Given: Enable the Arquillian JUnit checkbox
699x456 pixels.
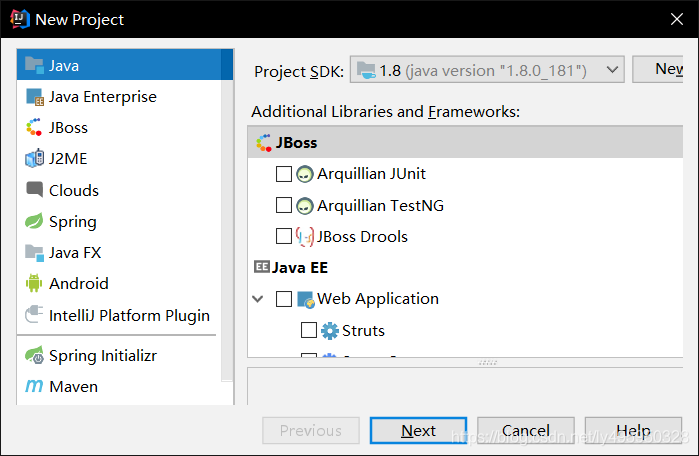Looking at the screenshot, I should coord(284,174).
